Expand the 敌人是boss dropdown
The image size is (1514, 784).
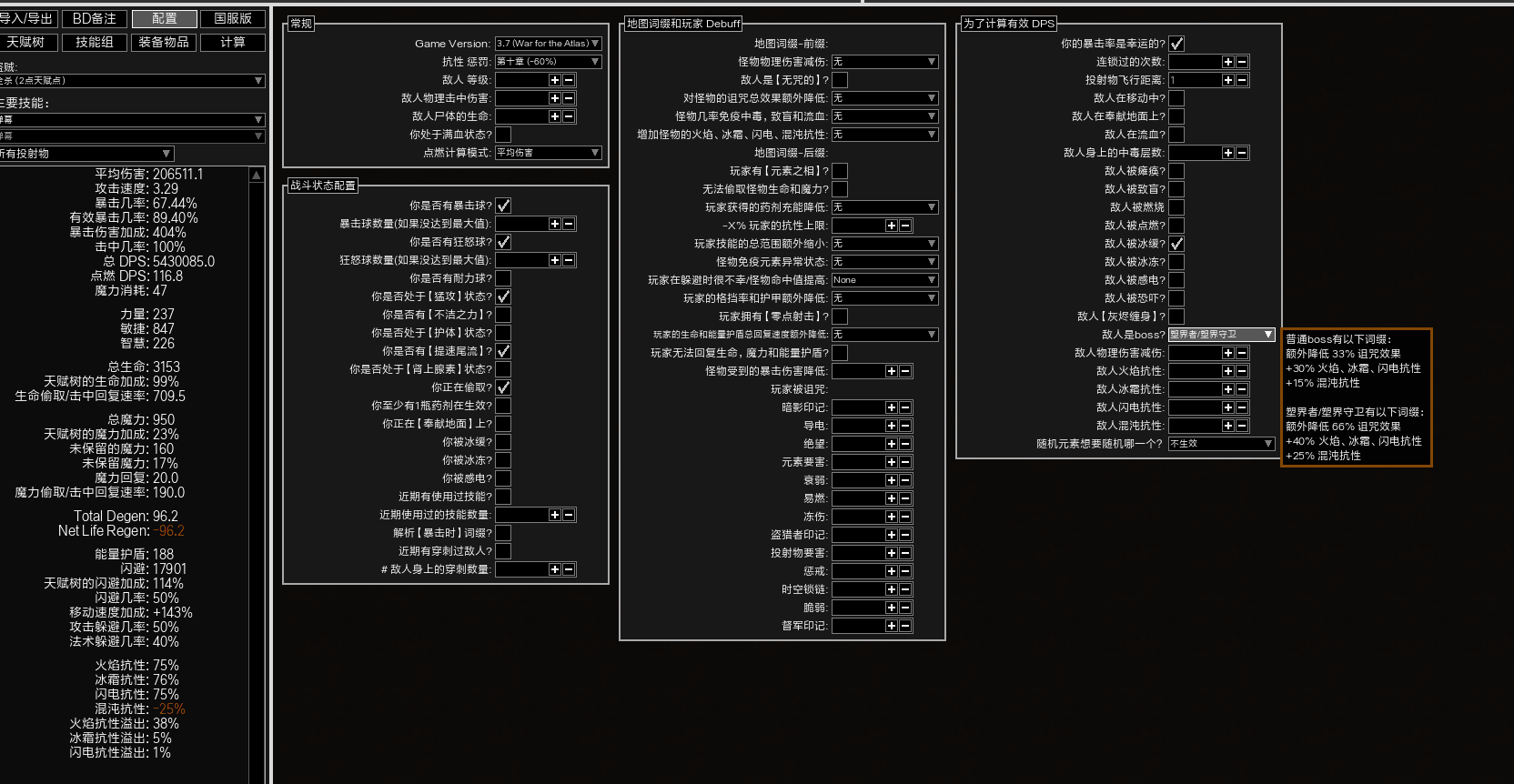[1221, 335]
